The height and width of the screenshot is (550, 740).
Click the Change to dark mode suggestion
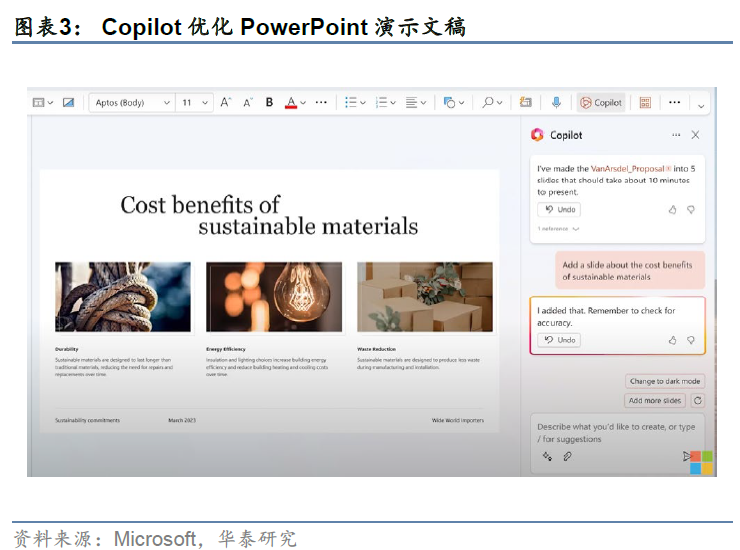click(664, 381)
